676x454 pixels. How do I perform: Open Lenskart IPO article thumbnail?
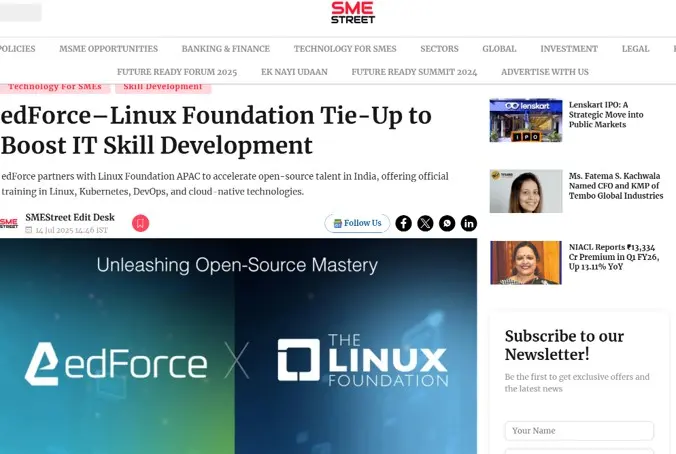pos(526,120)
